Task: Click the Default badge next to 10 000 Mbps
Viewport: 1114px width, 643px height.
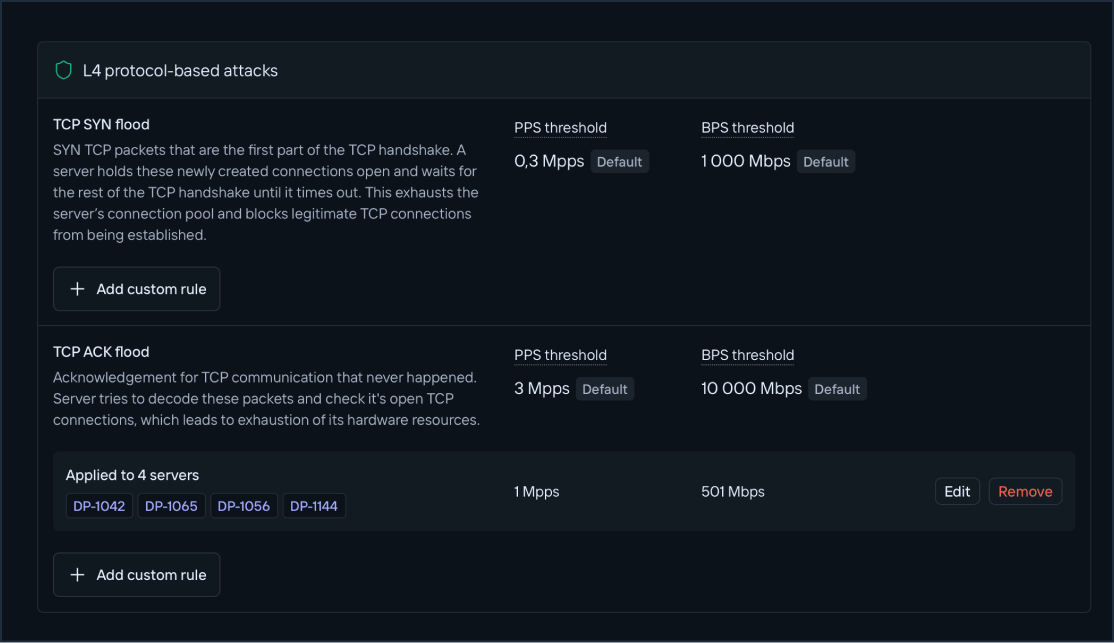Action: click(837, 388)
